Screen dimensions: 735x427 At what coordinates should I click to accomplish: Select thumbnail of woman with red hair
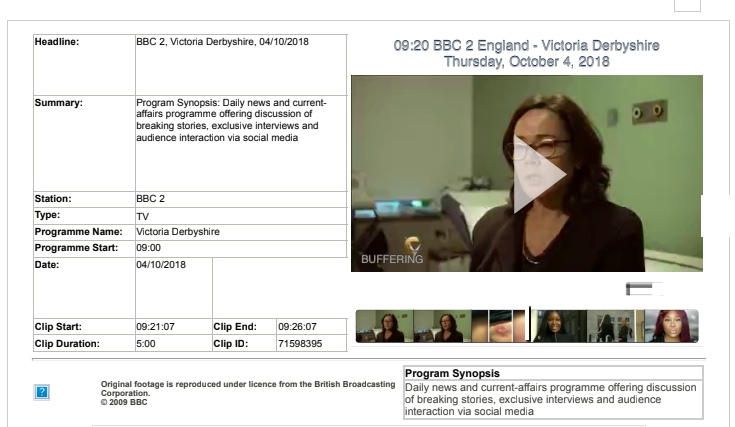pos(671,326)
